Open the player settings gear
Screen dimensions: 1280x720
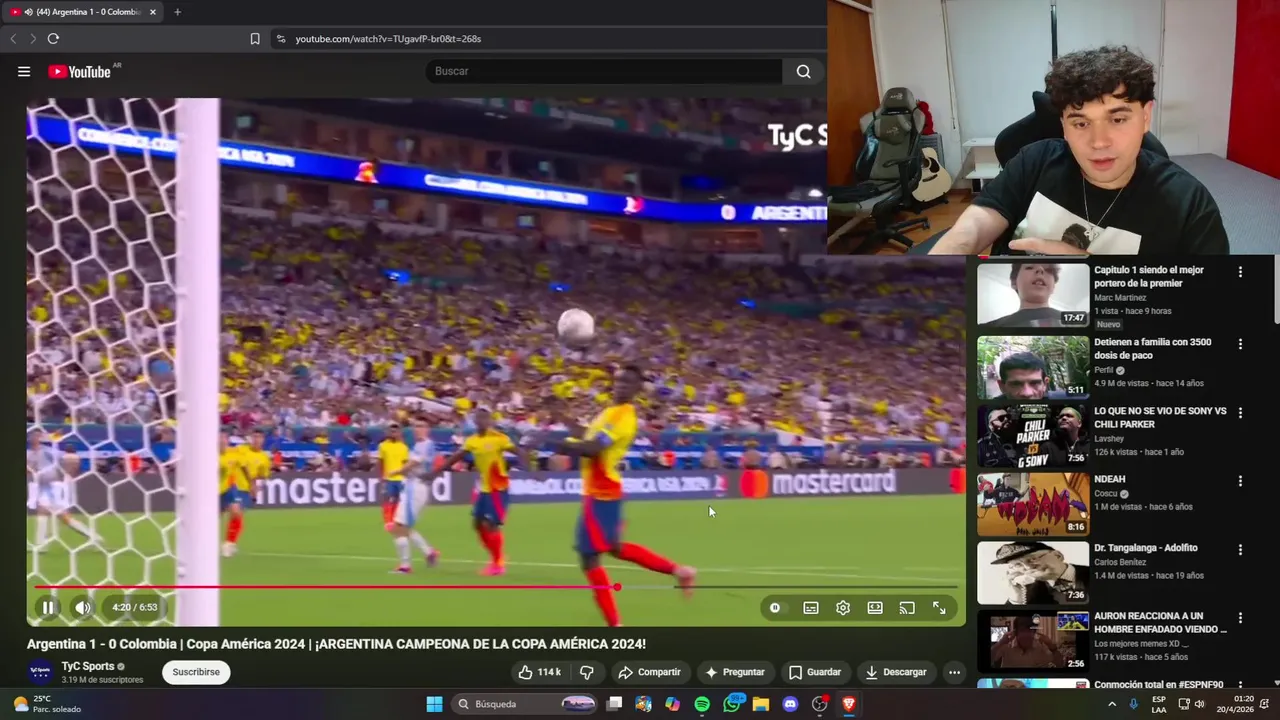pos(843,607)
